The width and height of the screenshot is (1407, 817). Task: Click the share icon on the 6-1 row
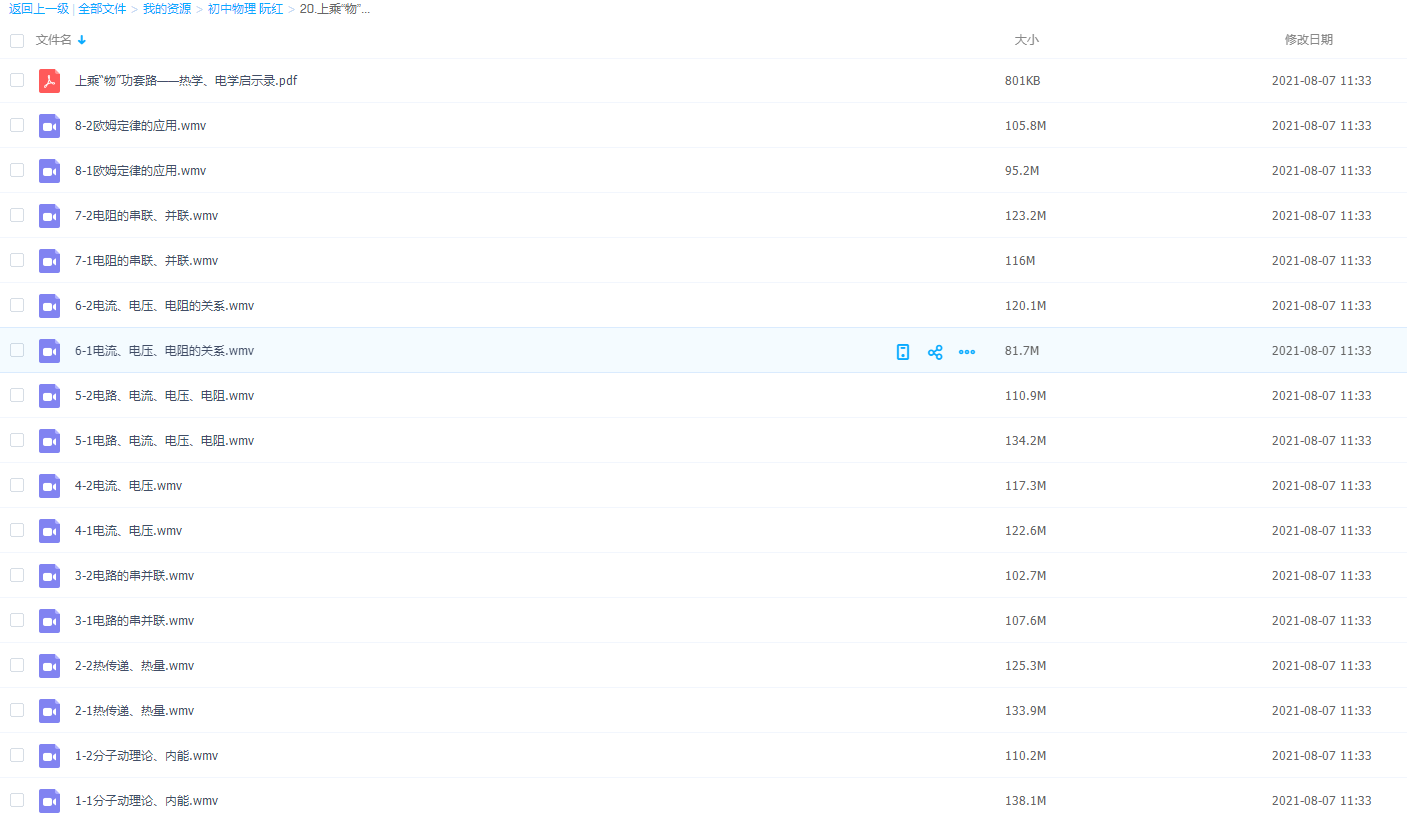coord(935,352)
